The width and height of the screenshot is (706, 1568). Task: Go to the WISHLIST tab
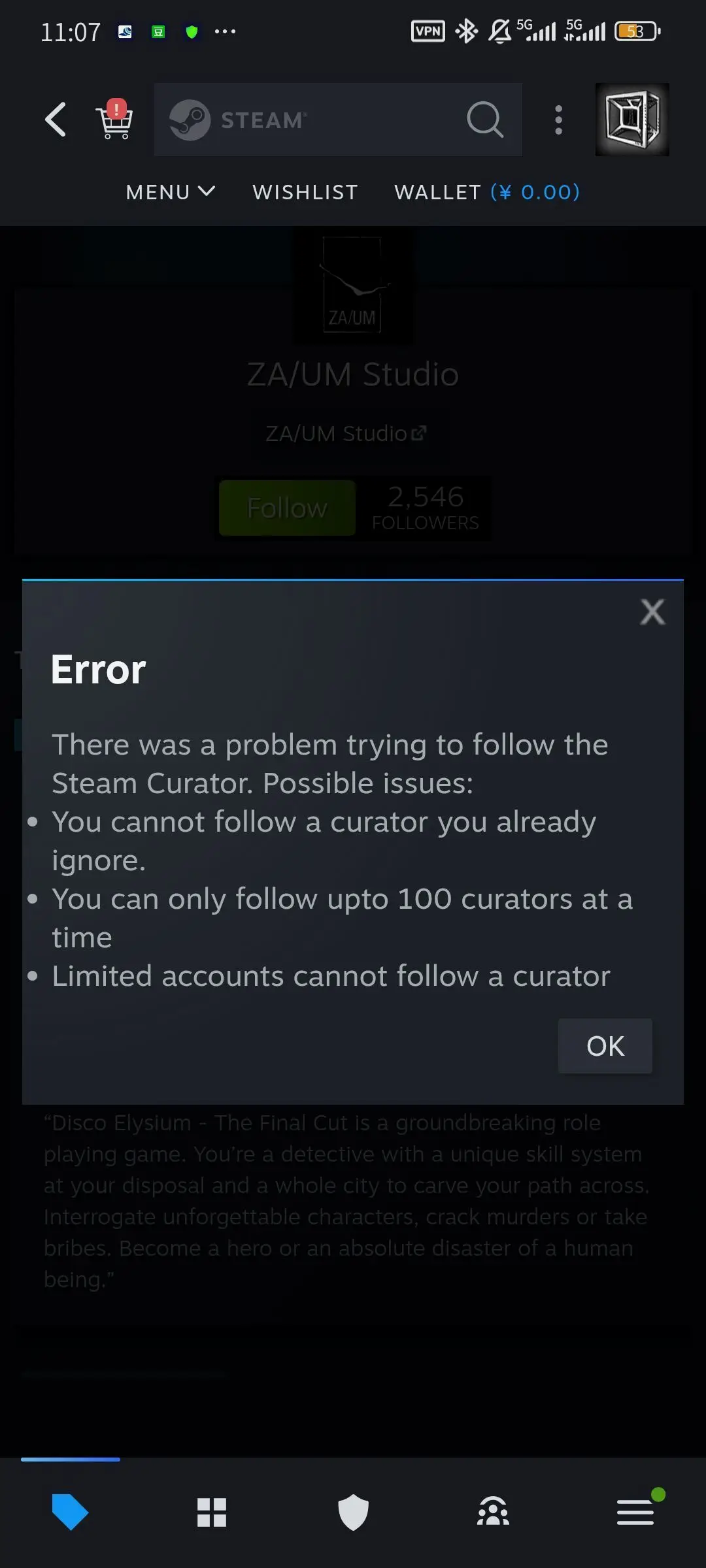pos(305,192)
